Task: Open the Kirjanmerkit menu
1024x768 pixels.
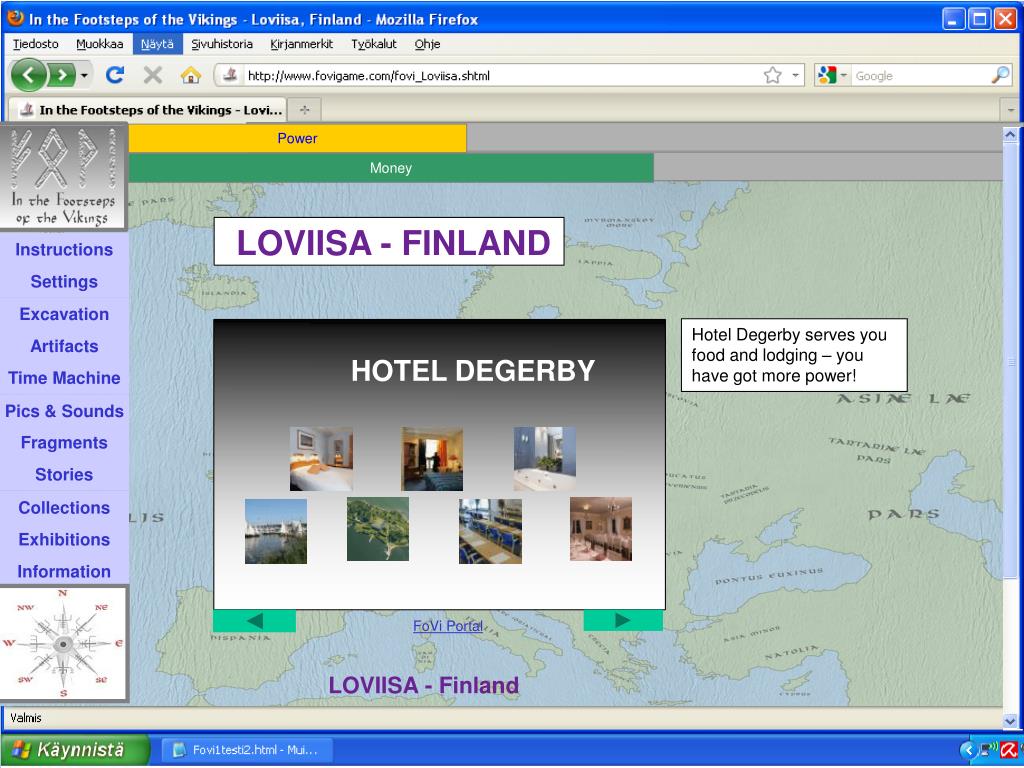Action: click(x=302, y=44)
